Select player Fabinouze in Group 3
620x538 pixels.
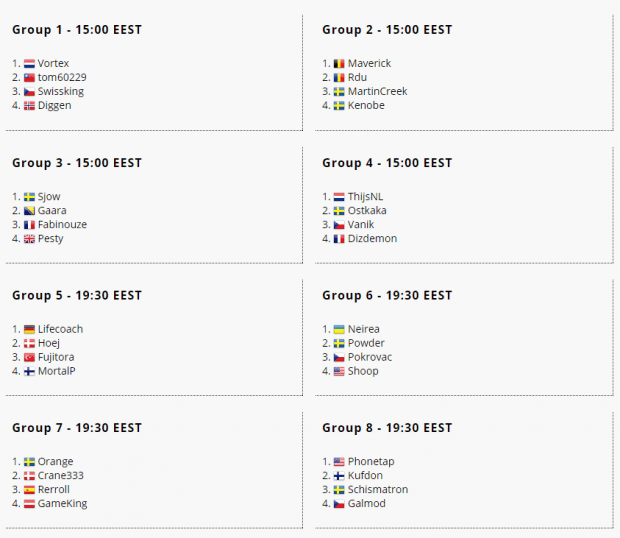coord(62,225)
